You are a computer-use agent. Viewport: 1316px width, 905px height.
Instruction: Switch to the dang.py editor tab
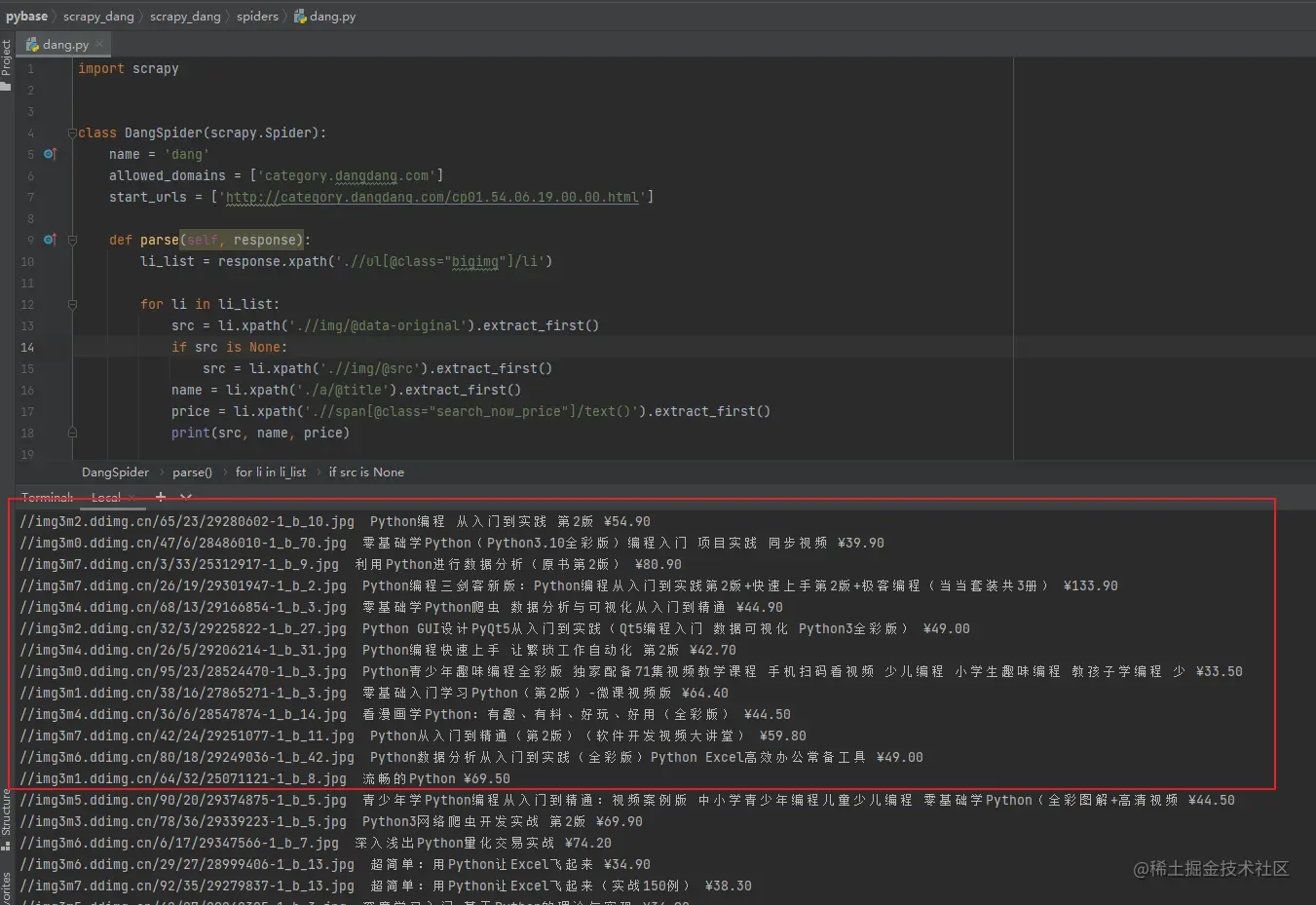(x=64, y=45)
